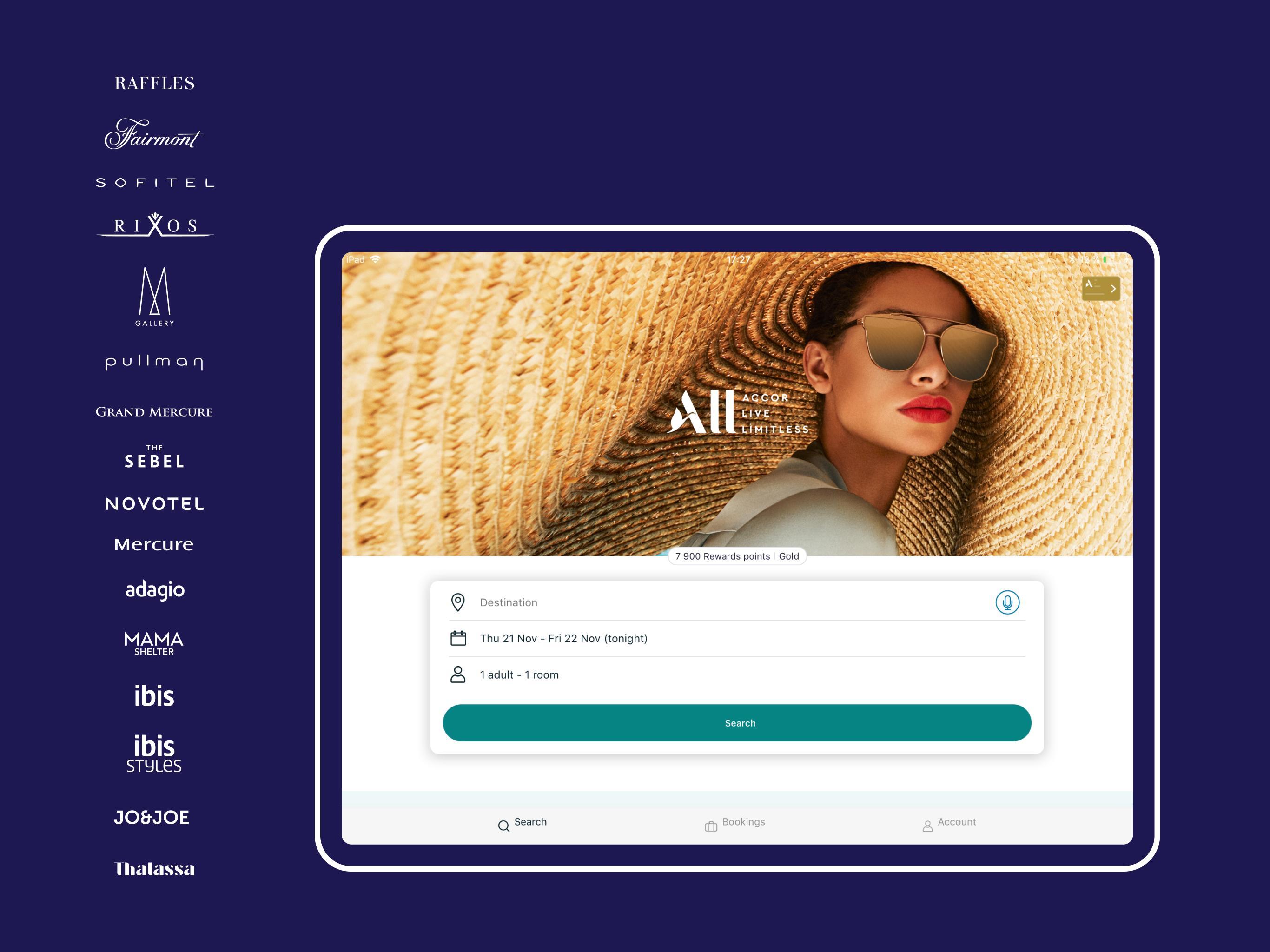The height and width of the screenshot is (952, 1270).
Task: Open the 1 adult - 1 room selector
Action: pos(737,674)
